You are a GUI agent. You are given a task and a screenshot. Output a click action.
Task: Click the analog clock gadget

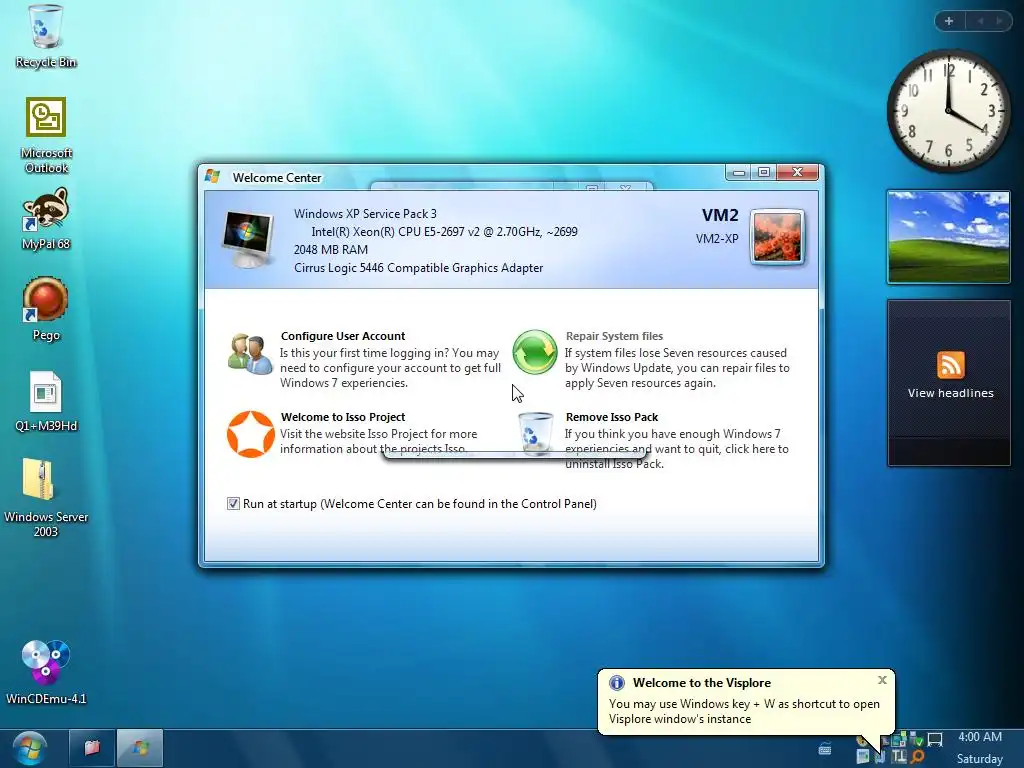(948, 110)
